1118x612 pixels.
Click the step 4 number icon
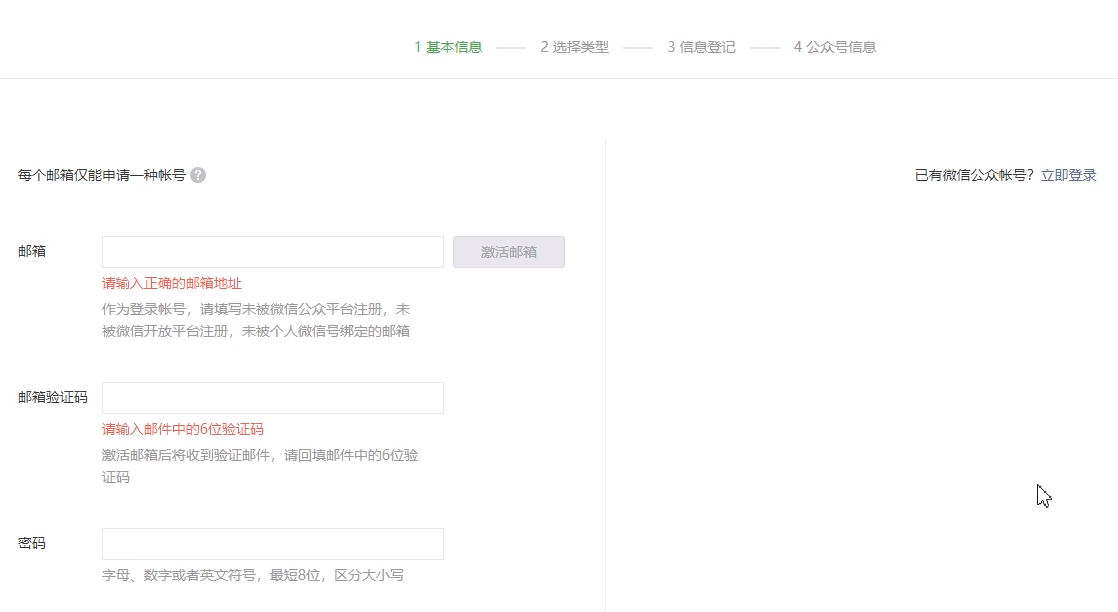[x=795, y=47]
